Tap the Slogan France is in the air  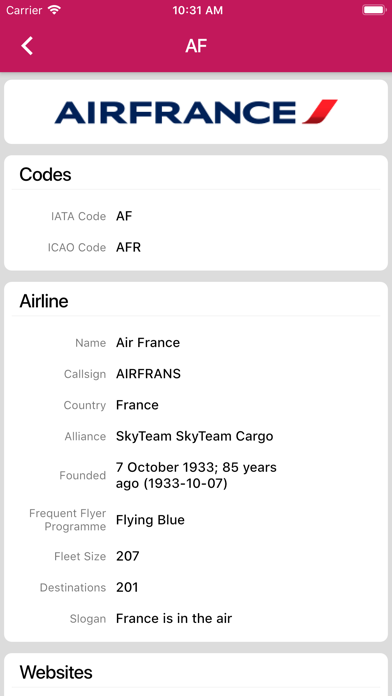pos(174,618)
